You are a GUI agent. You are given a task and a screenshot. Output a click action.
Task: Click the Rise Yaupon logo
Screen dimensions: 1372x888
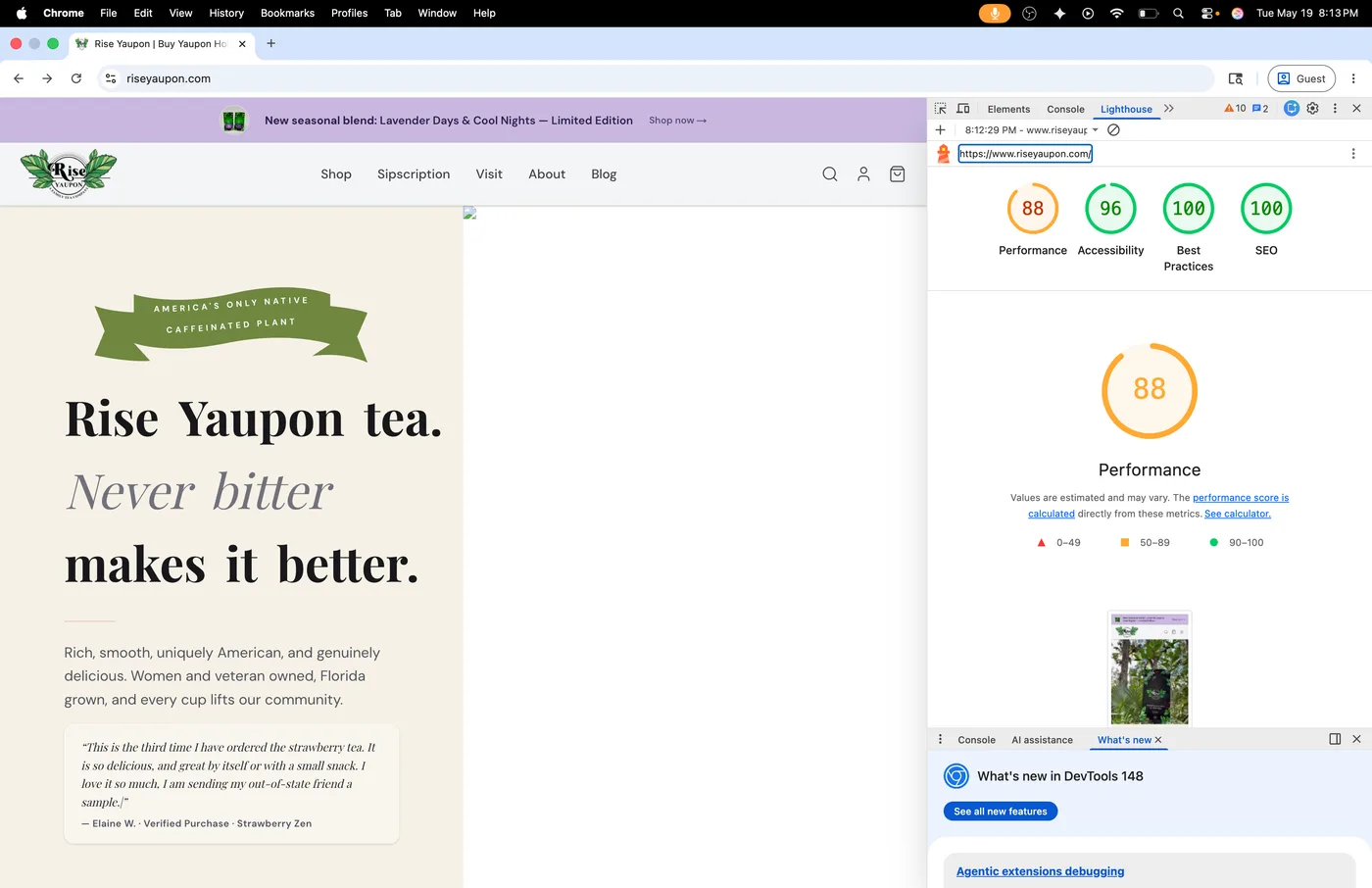(69, 173)
